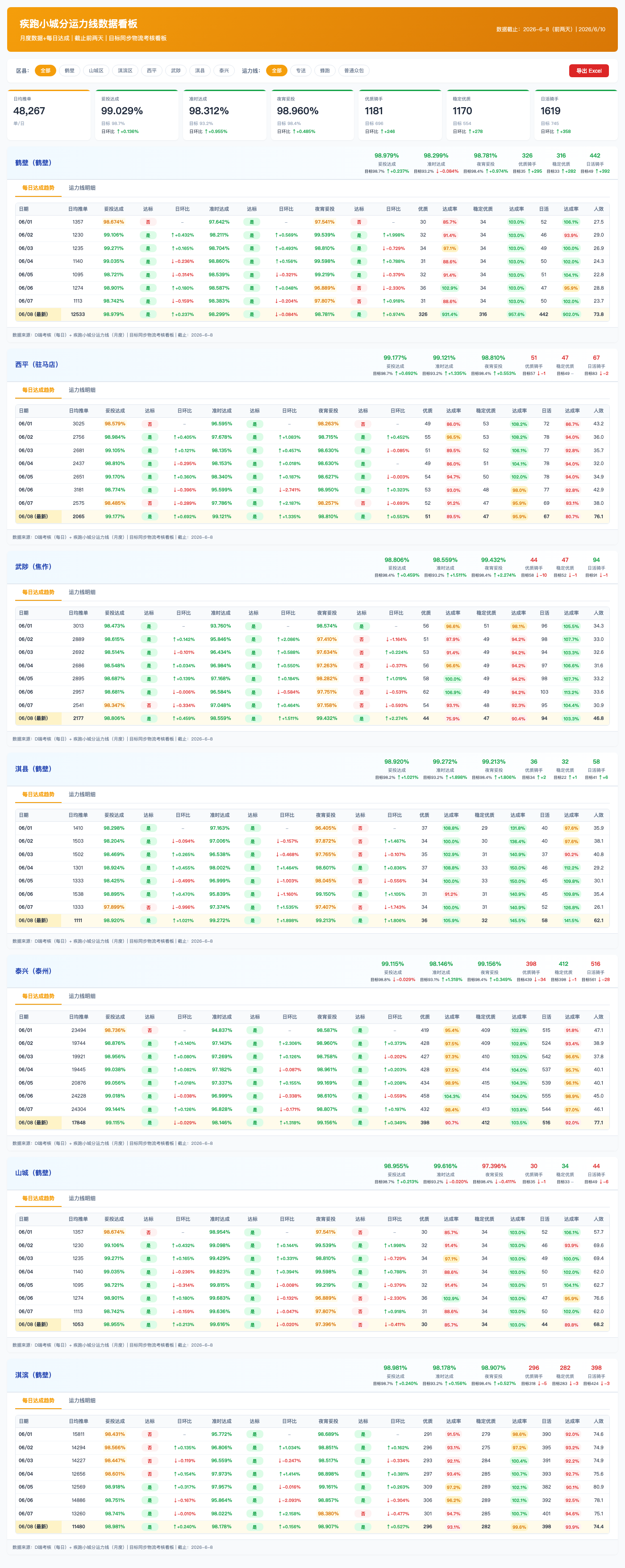This screenshot has width=625, height=1568.
Task: Click the 日均推单 summary card
Action: [49, 115]
